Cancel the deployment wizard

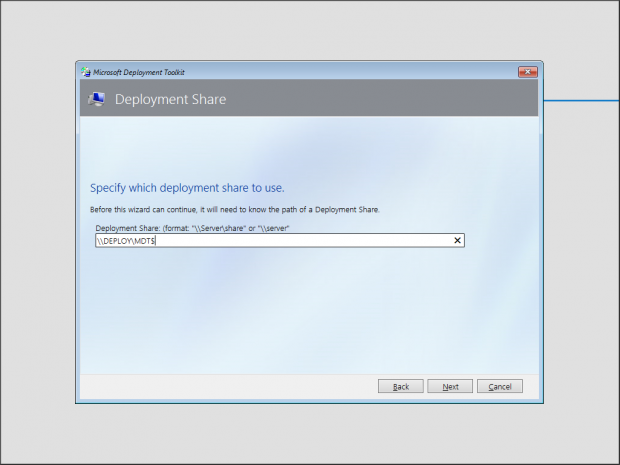tap(499, 387)
